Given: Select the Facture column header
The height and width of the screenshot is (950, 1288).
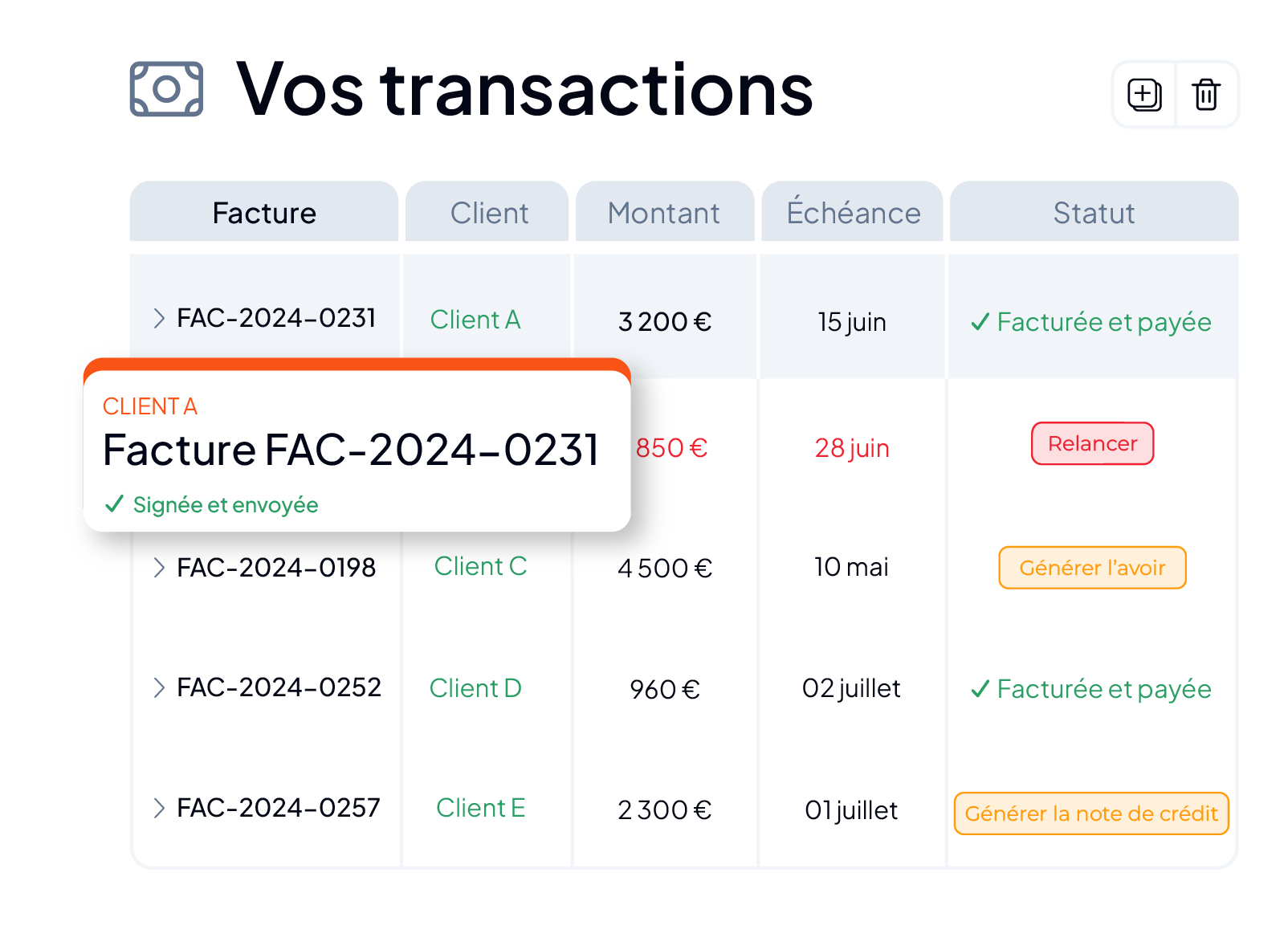Looking at the screenshot, I should pos(264,211).
